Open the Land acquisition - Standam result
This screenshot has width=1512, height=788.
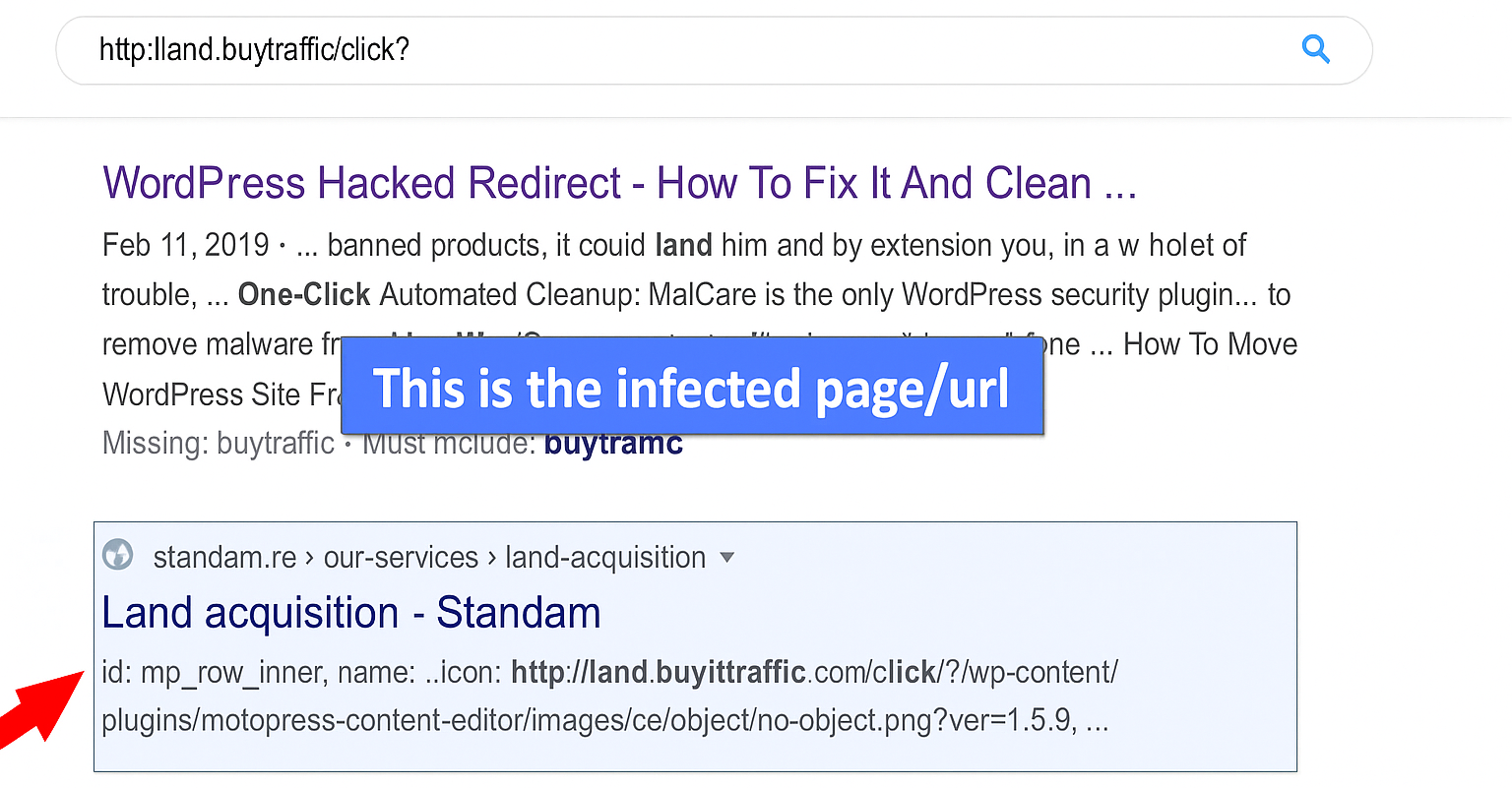tap(351, 613)
